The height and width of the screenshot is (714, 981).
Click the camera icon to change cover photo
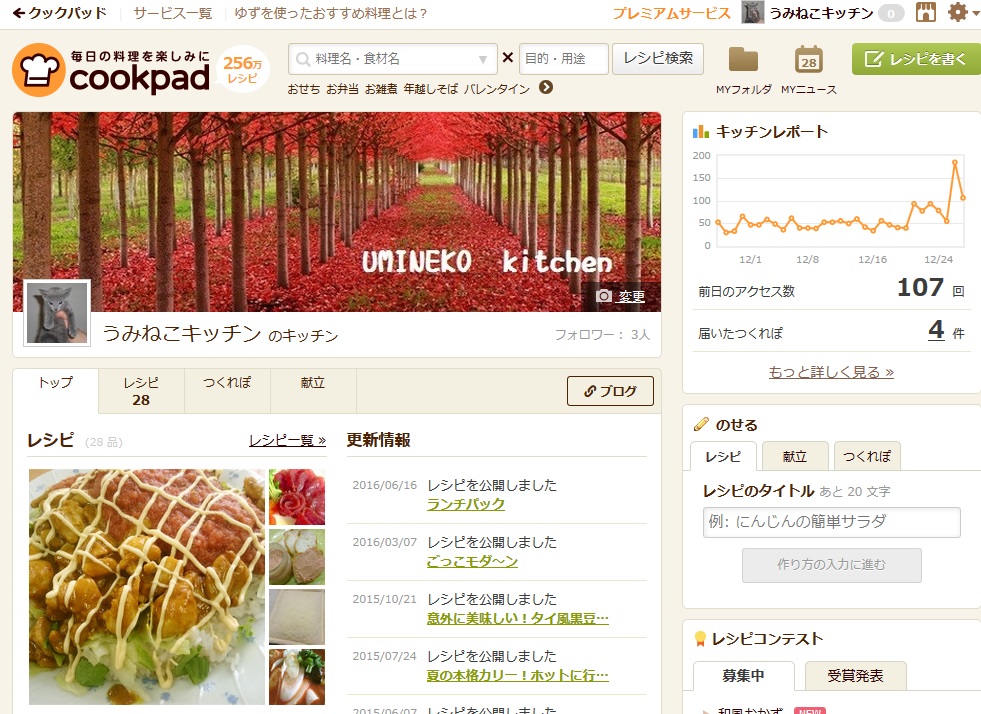click(x=604, y=296)
